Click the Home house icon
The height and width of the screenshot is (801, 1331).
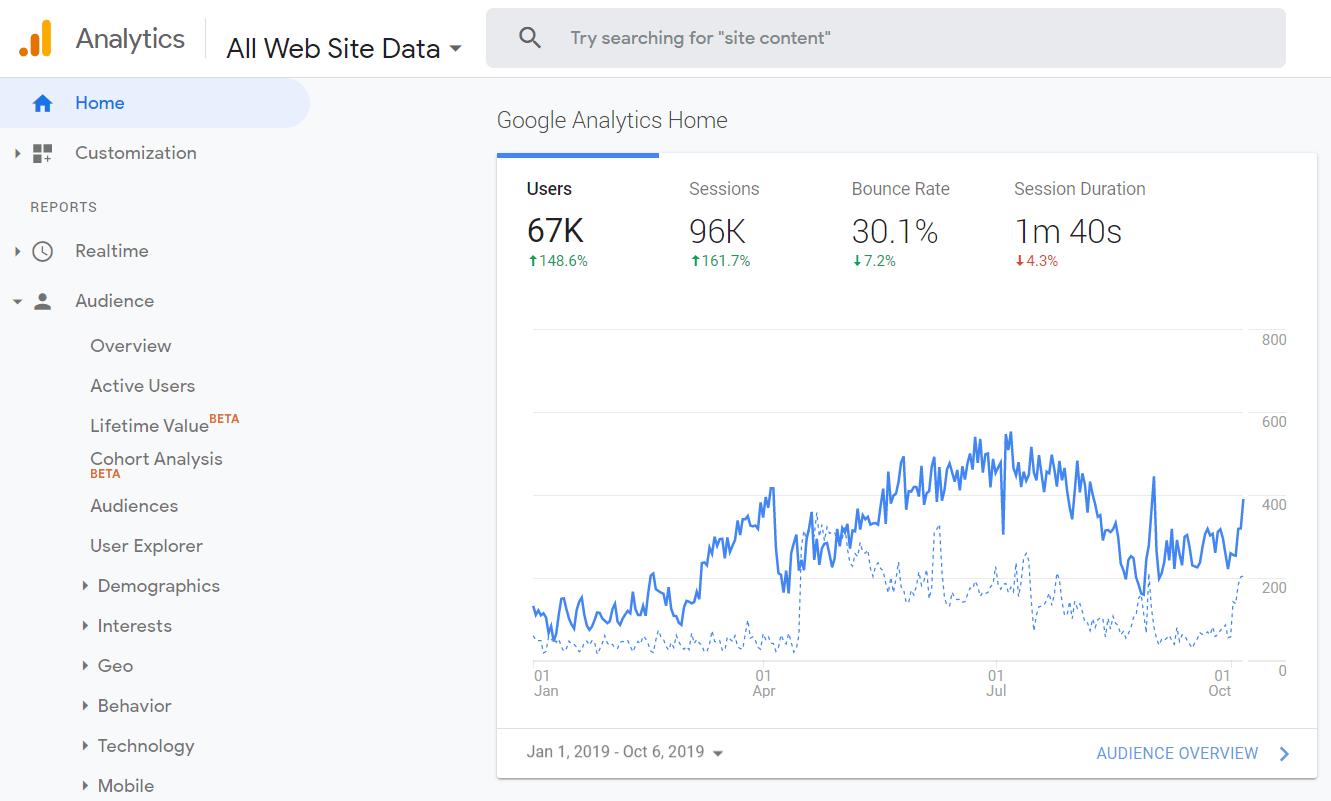pos(42,103)
